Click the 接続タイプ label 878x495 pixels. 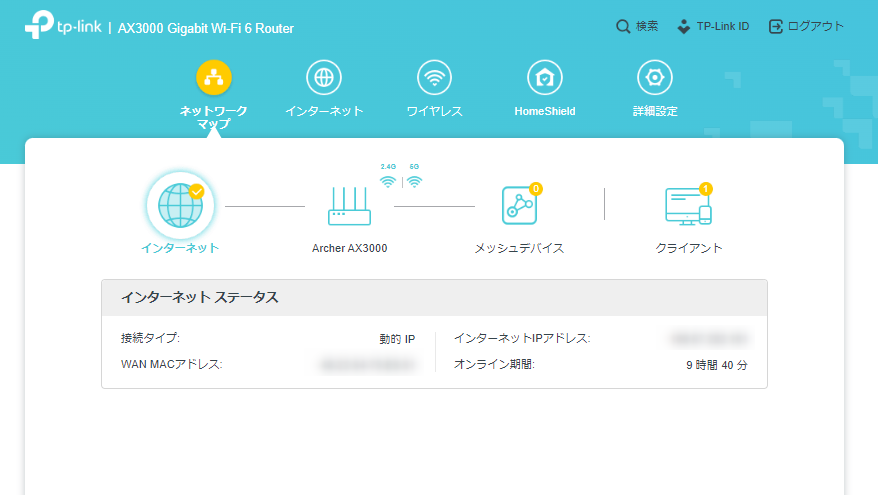(x=150, y=338)
